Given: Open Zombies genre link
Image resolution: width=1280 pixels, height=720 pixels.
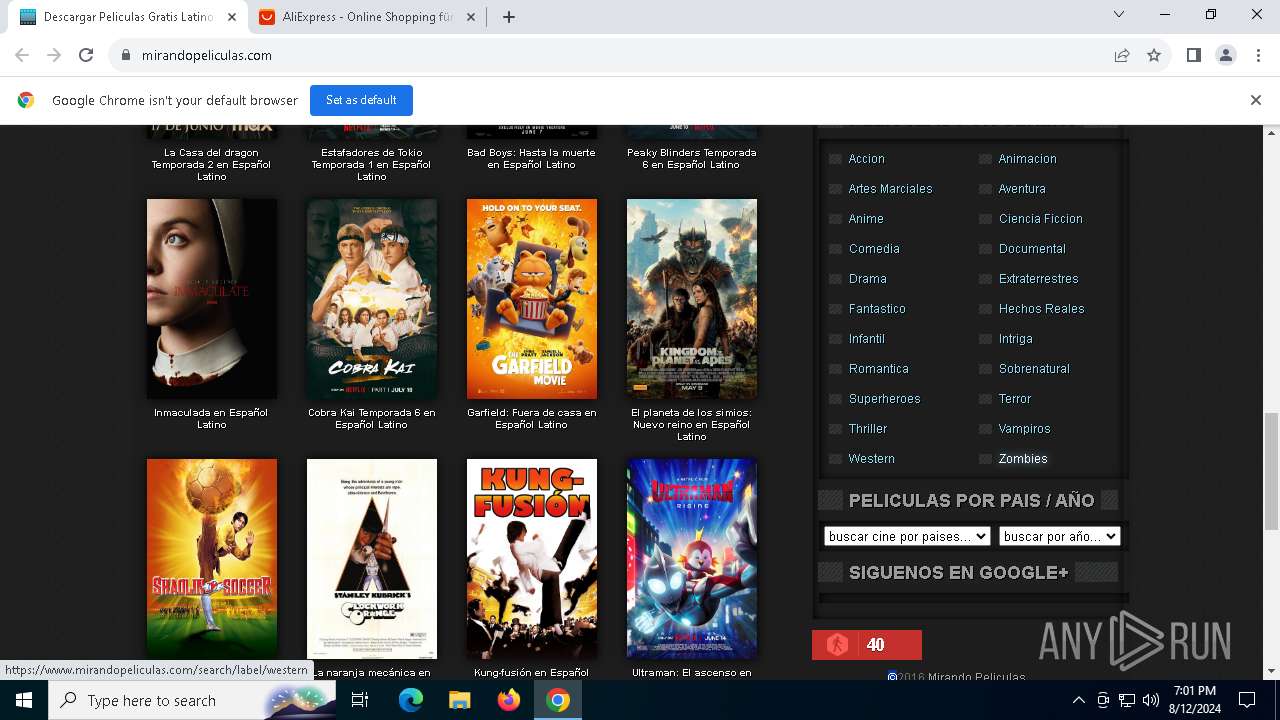Looking at the screenshot, I should pyautogui.click(x=1023, y=459).
